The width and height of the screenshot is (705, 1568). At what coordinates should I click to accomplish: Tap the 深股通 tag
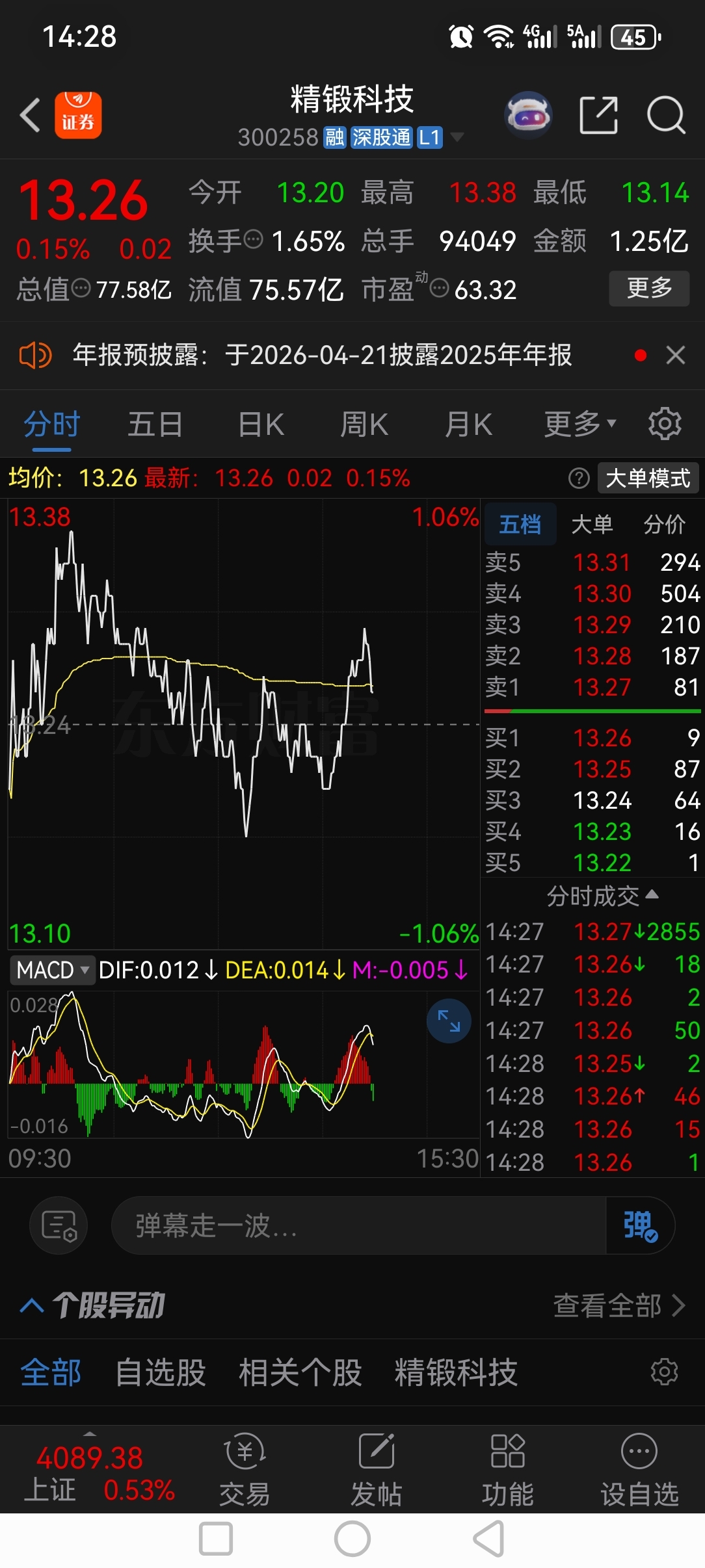pyautogui.click(x=381, y=137)
